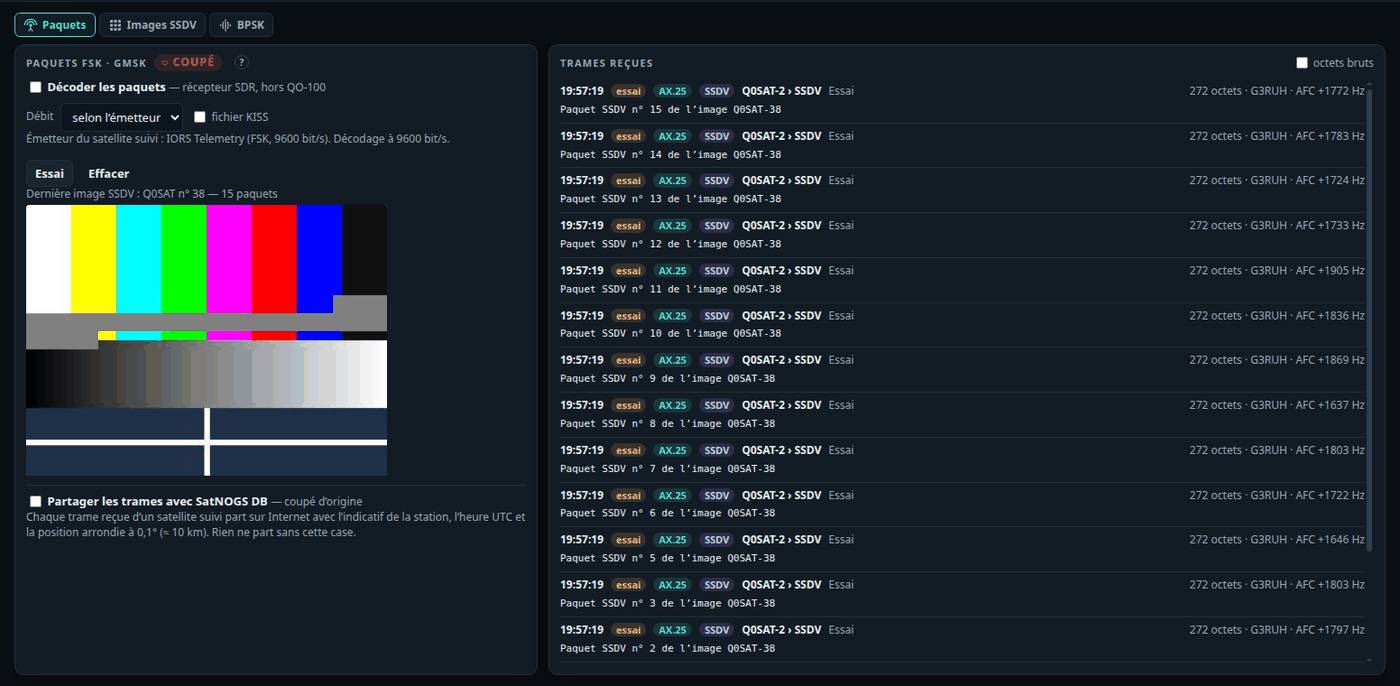Open the BPSK tab
This screenshot has width=1400, height=686.
[x=241, y=25]
